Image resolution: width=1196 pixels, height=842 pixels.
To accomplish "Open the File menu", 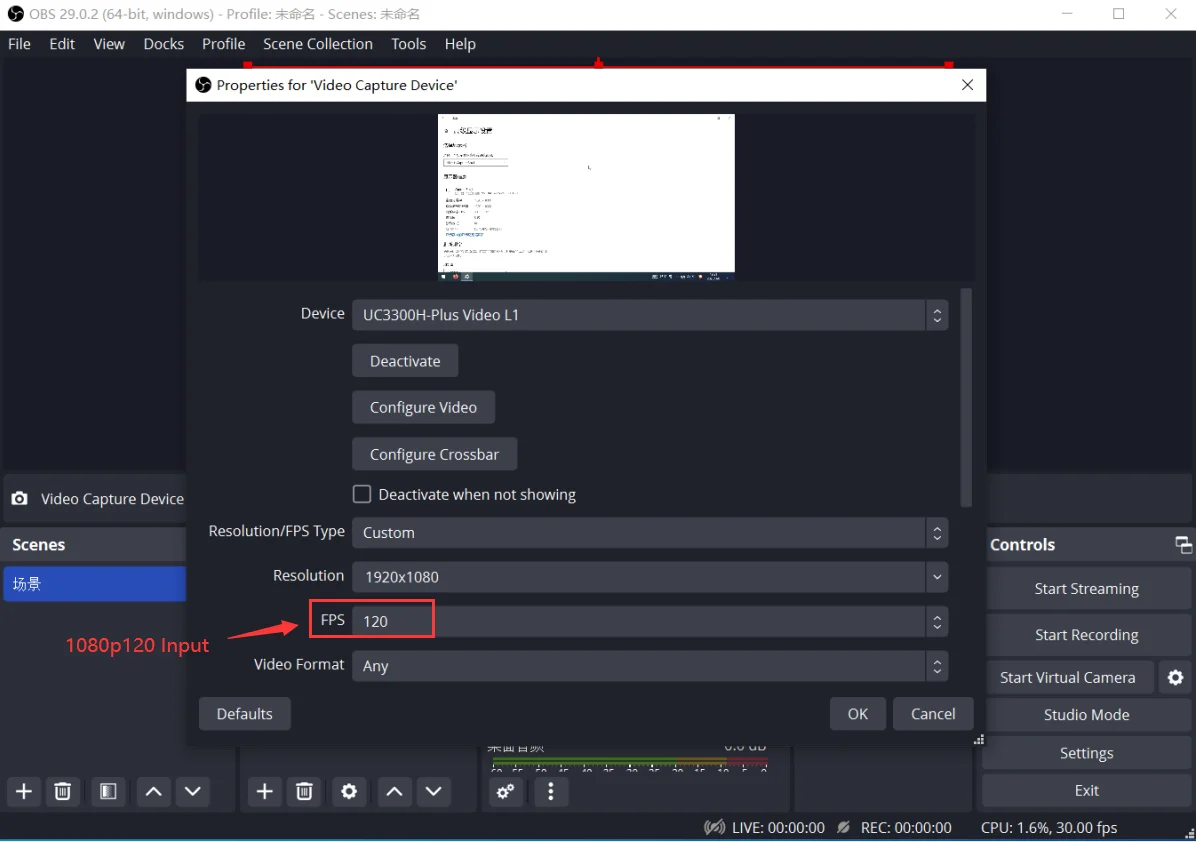I will coord(19,43).
